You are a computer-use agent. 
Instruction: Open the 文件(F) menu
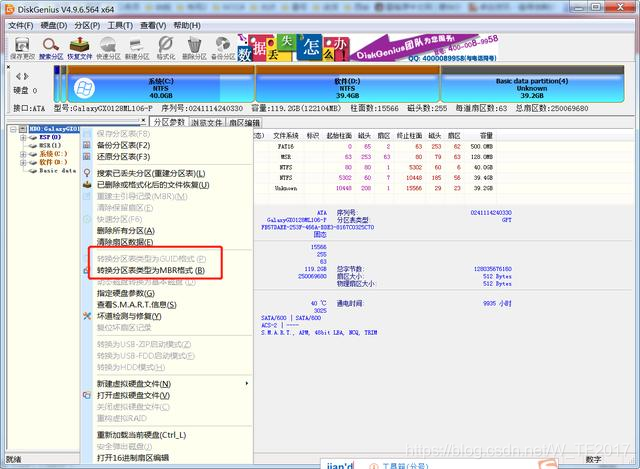[x=20, y=26]
